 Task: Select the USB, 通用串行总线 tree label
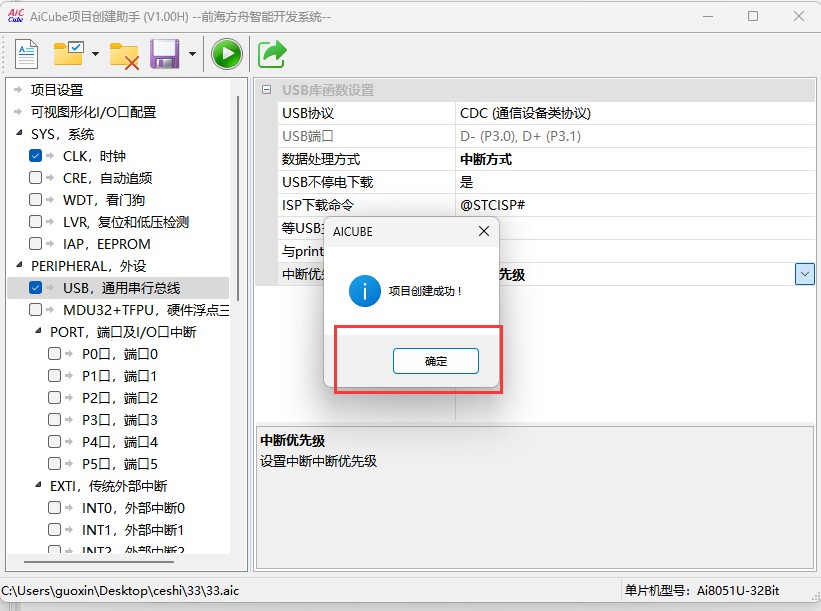pos(121,288)
